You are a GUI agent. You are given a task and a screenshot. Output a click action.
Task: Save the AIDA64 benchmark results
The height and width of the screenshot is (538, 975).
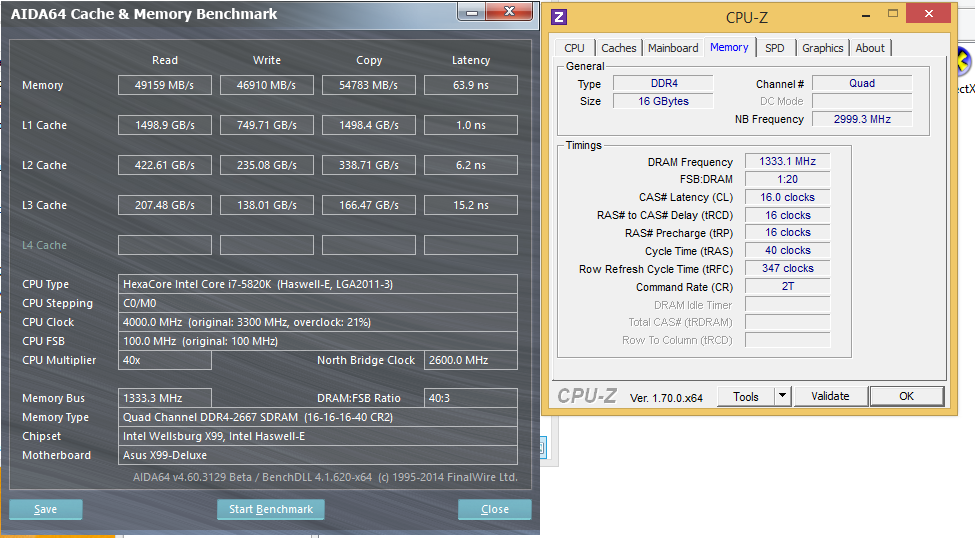(45, 509)
